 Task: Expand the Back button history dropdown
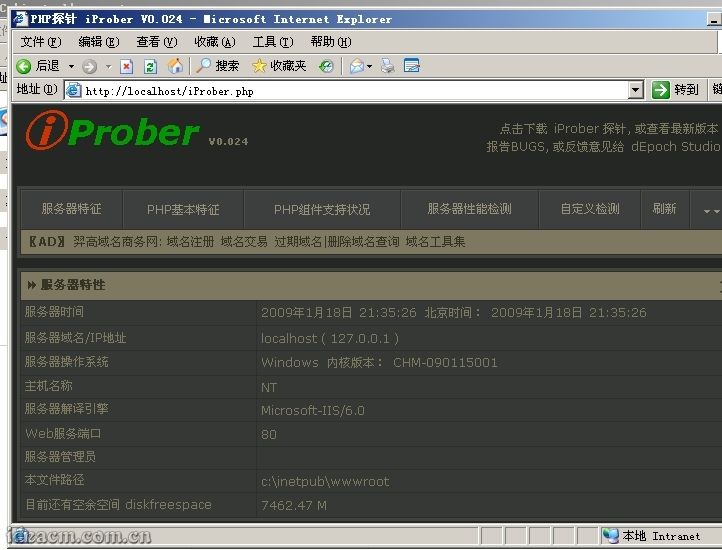point(70,66)
